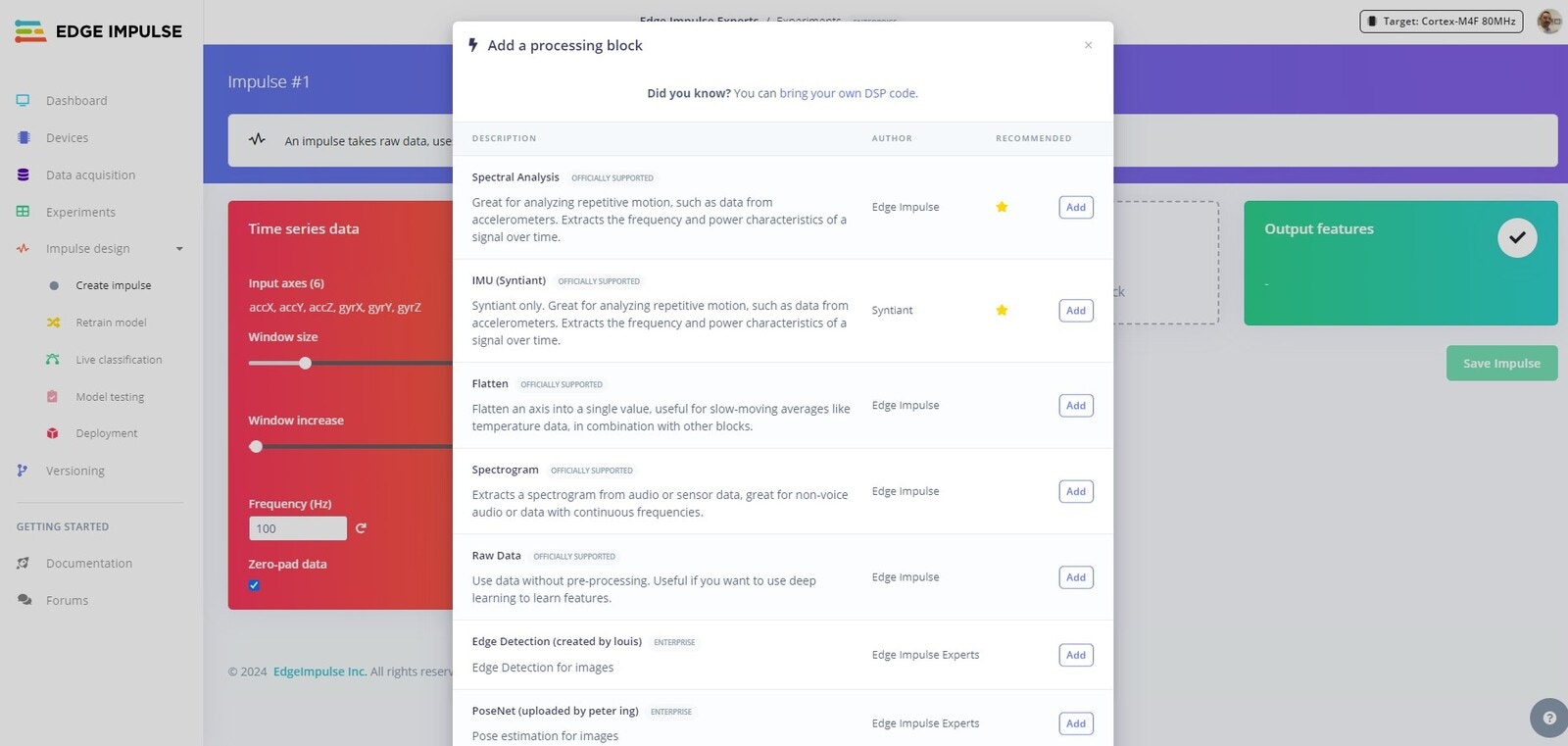Open the bring your own DSP code link
The height and width of the screenshot is (746, 1568).
(x=848, y=93)
